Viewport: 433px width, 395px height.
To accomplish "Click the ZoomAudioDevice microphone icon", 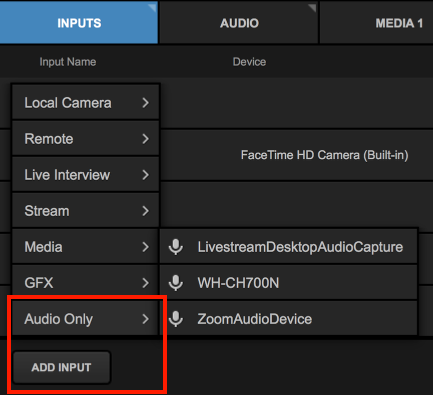I will pyautogui.click(x=176, y=319).
